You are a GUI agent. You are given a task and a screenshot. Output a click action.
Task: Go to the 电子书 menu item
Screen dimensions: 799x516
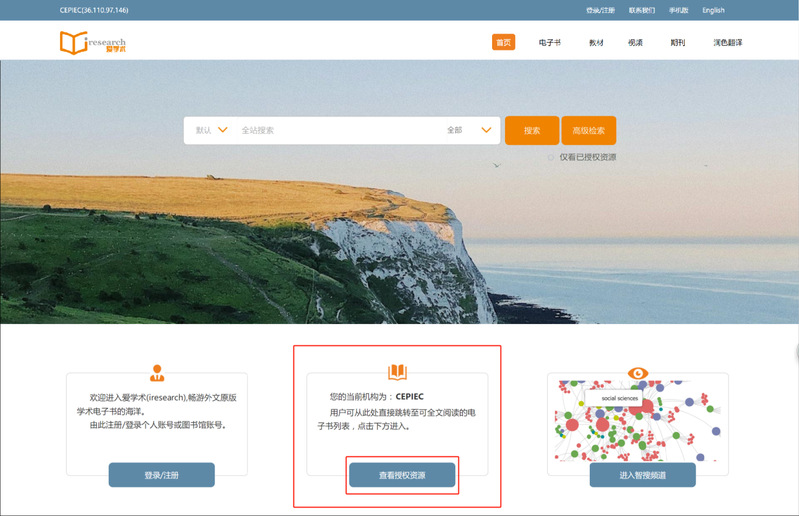pyautogui.click(x=549, y=43)
